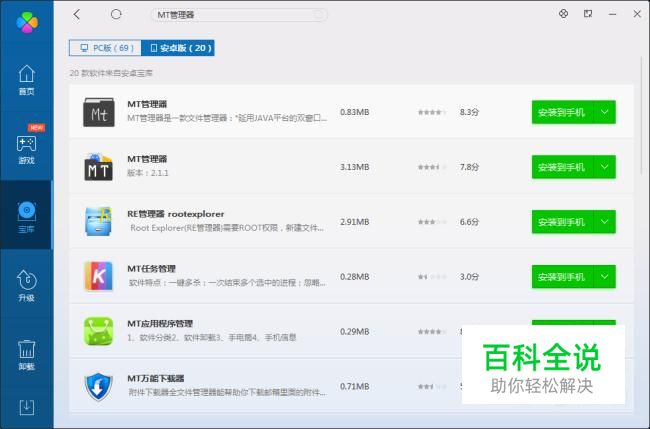Install RE管理器 rootexplorer to phone
This screenshot has height=429, width=650.
[x=563, y=222]
